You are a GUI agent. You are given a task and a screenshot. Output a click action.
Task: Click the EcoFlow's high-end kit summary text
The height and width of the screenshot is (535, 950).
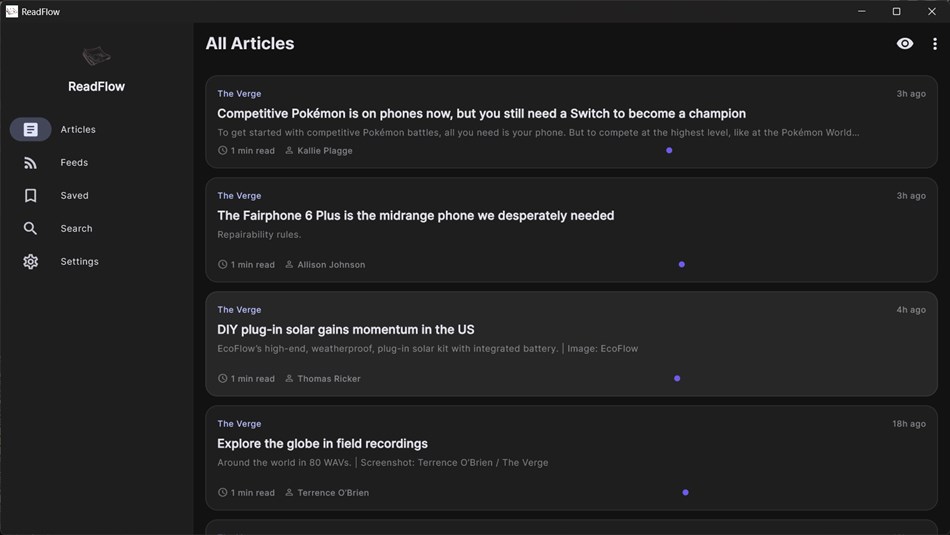click(x=427, y=348)
